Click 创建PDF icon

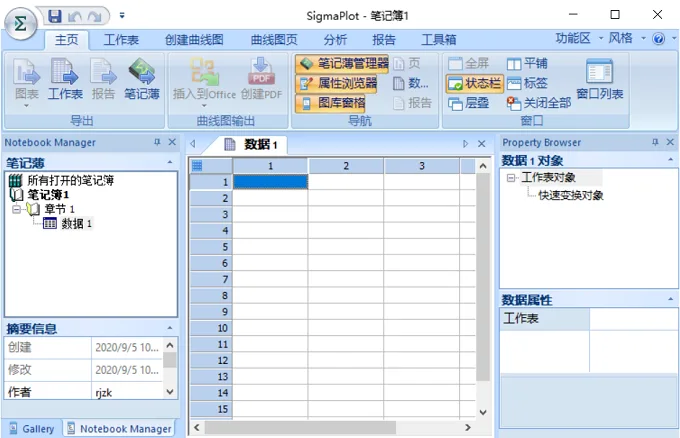coord(261,79)
